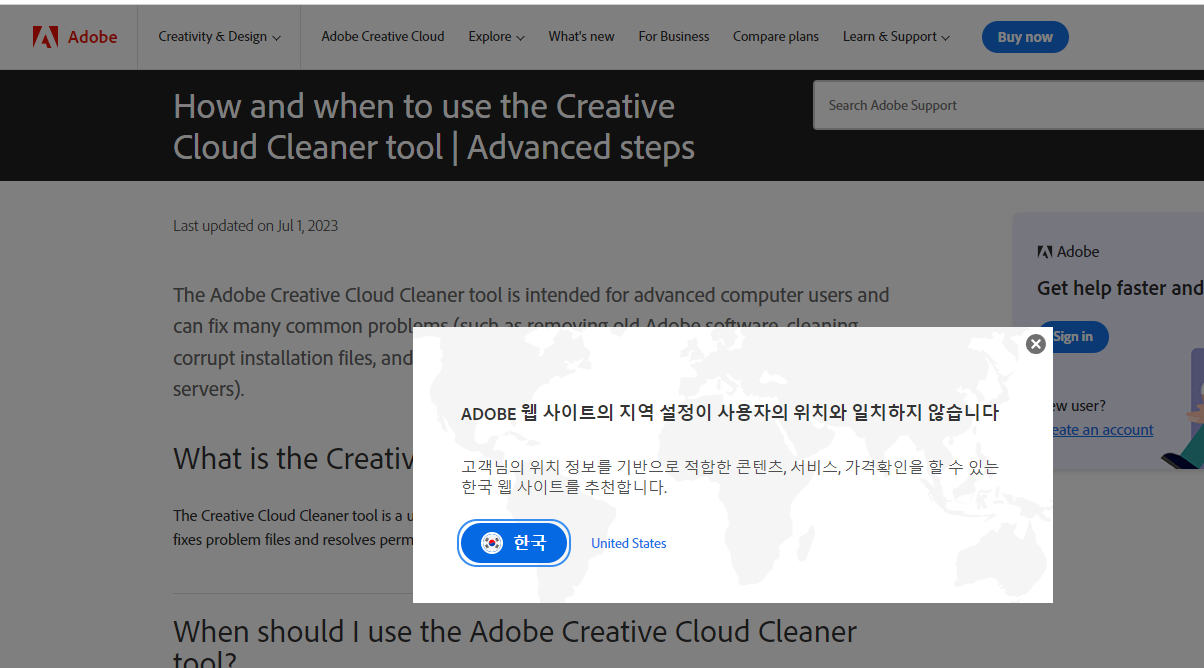Go to the For Business nav item

[674, 37]
